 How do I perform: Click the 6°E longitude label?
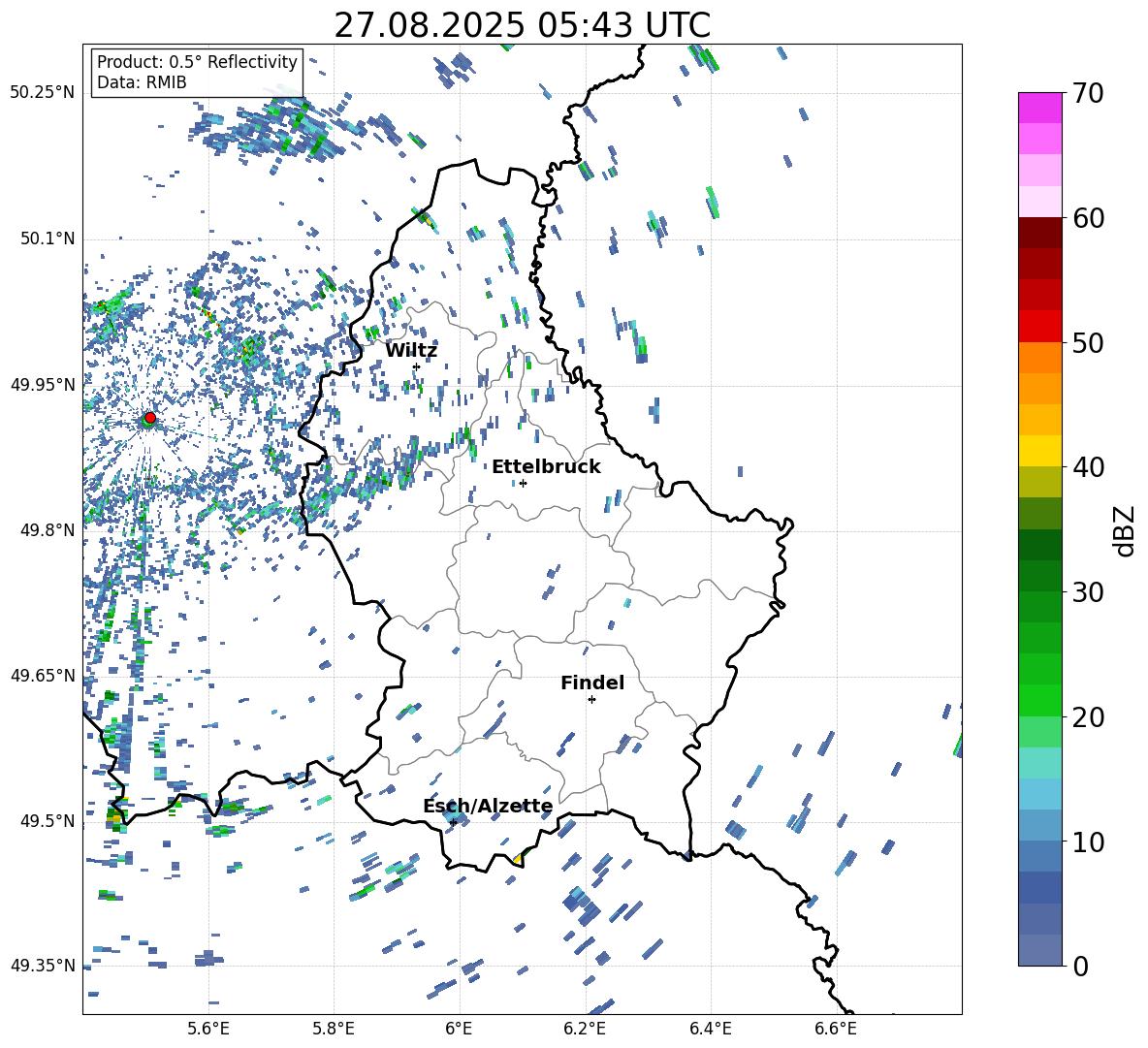(x=459, y=1029)
